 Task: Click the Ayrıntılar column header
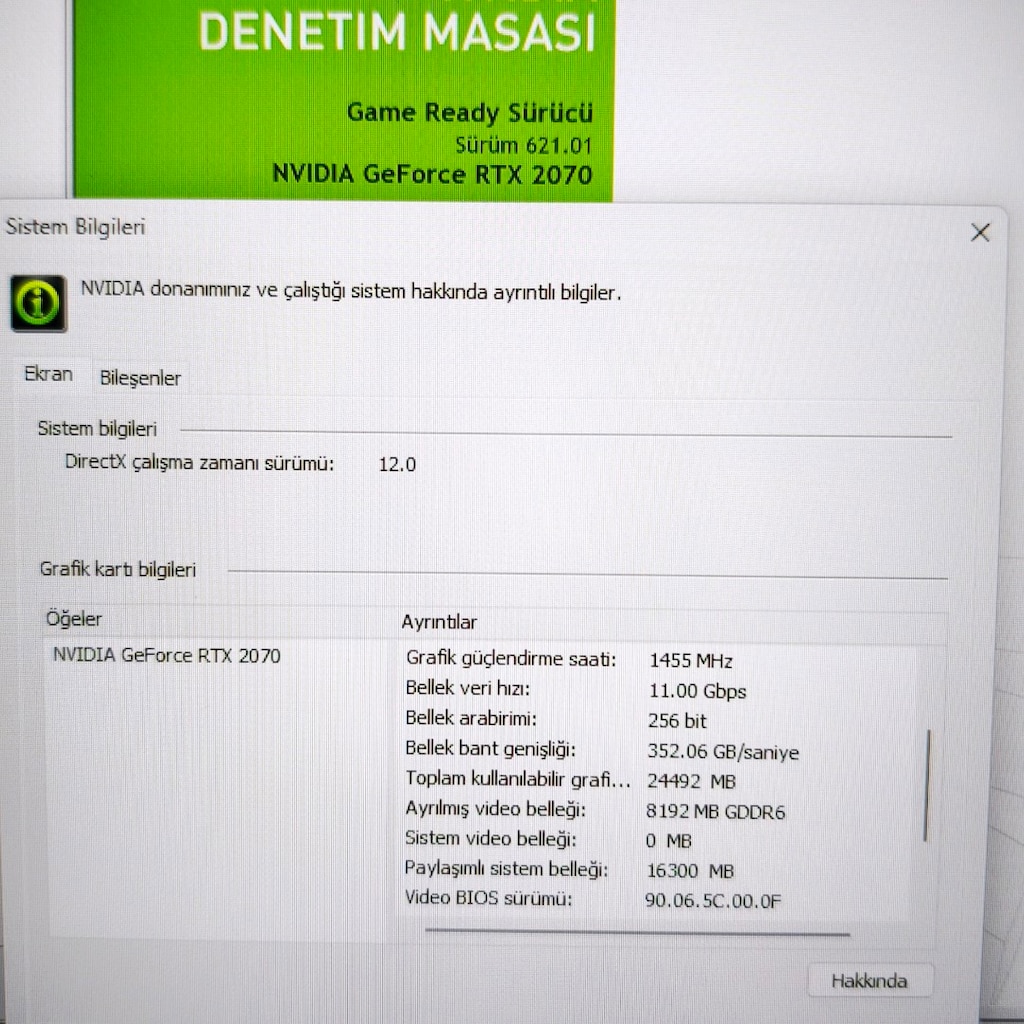pyautogui.click(x=439, y=622)
